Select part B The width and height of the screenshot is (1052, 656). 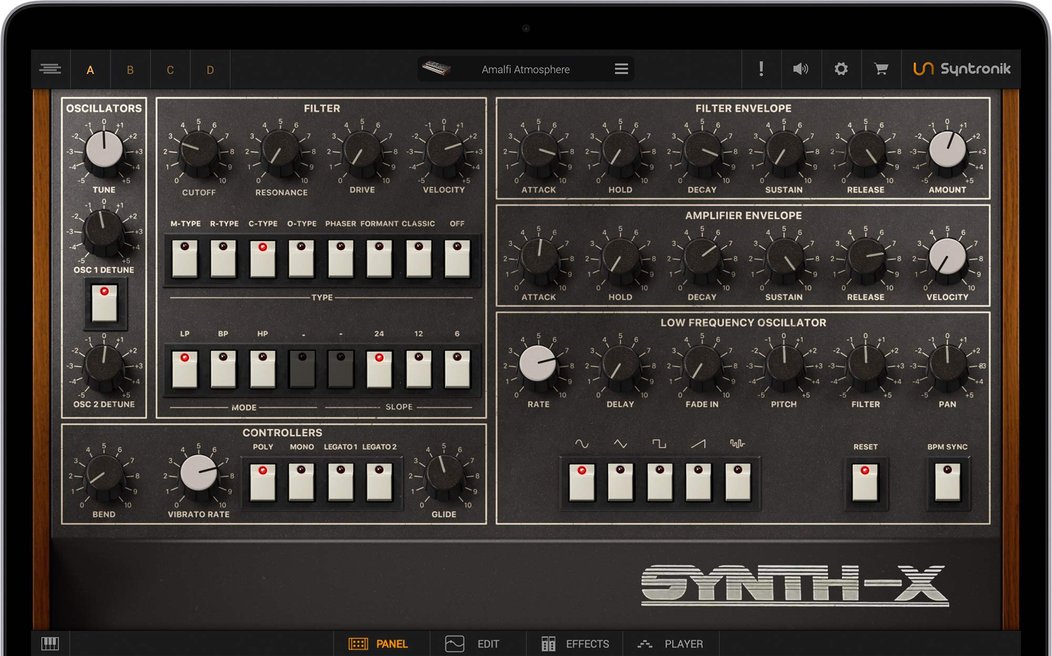pyautogui.click(x=130, y=70)
